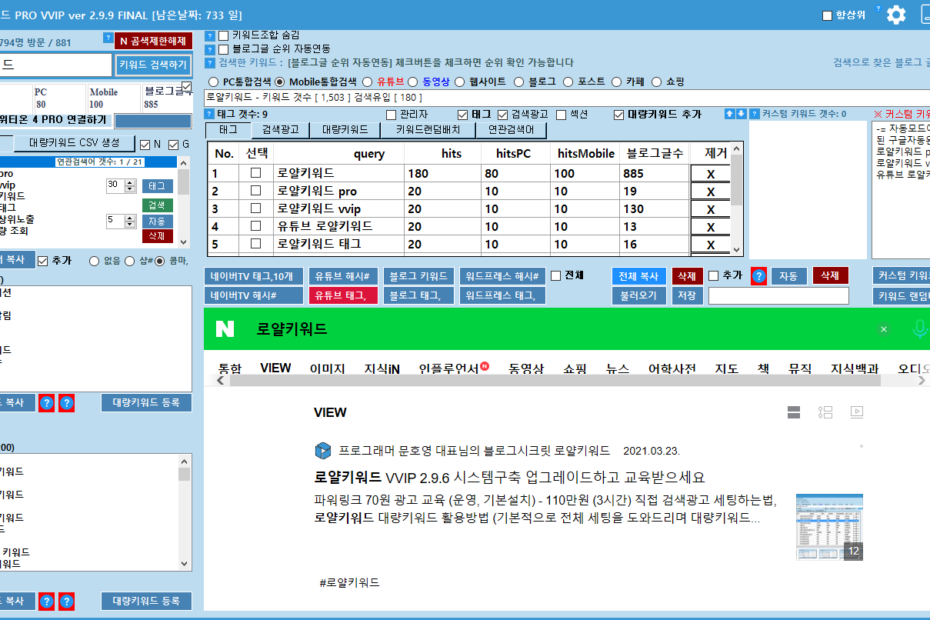The width and height of the screenshot is (930, 620).
Task: Click help icon next to 블로그글 순위 자동연동
Action: [210, 49]
